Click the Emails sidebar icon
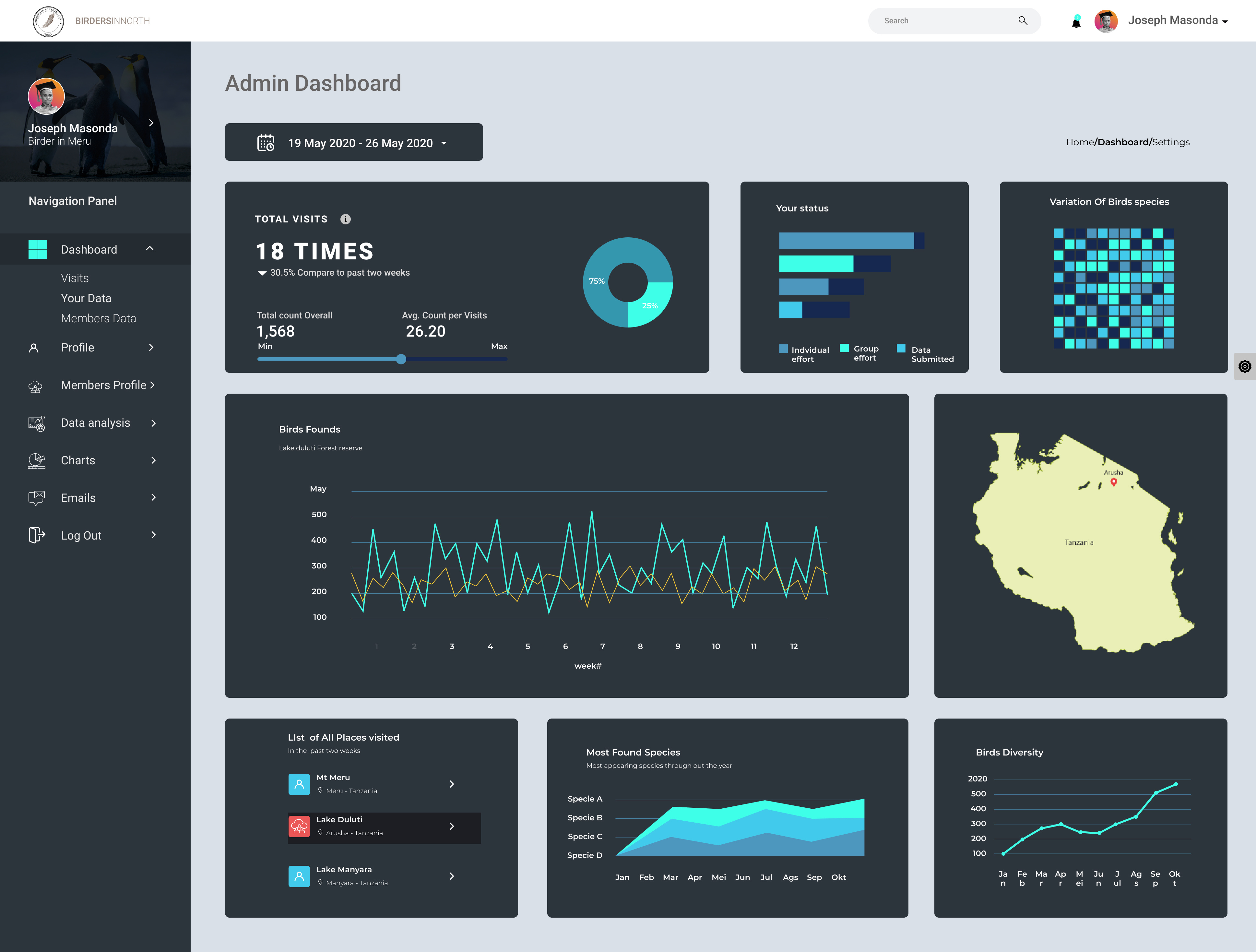Screen dimensions: 1256x952 [x=37, y=498]
